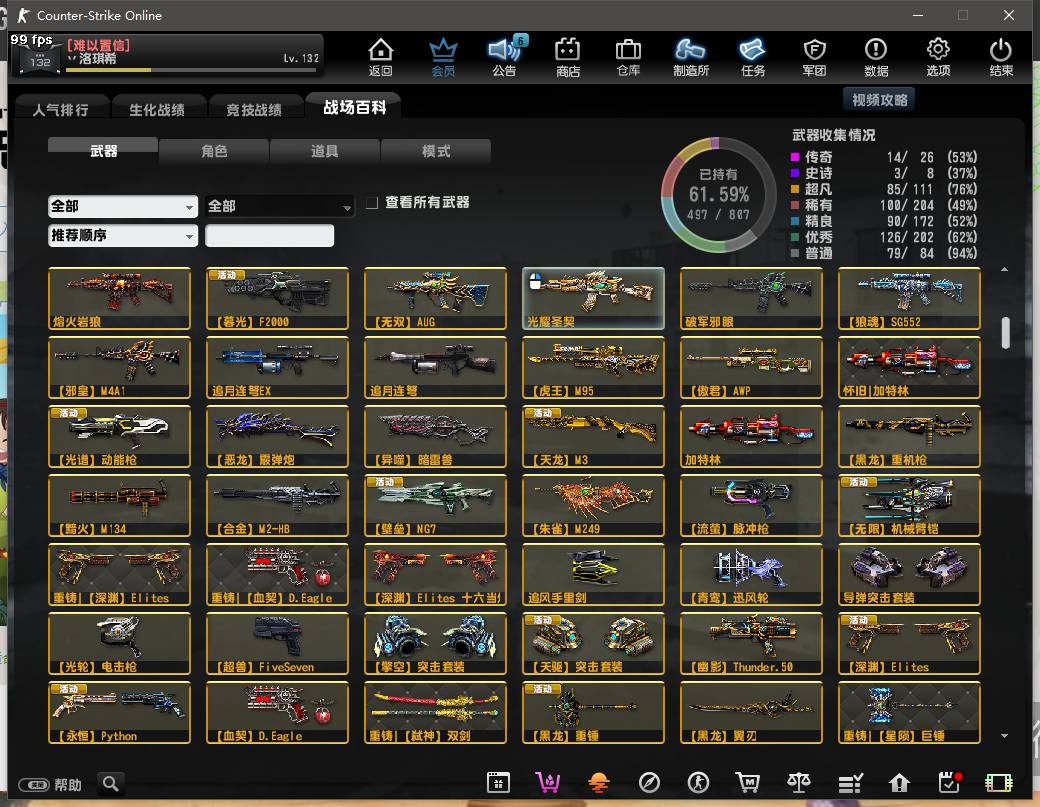Click the running character icon in bottom bar
1040x807 pixels.
(x=698, y=783)
